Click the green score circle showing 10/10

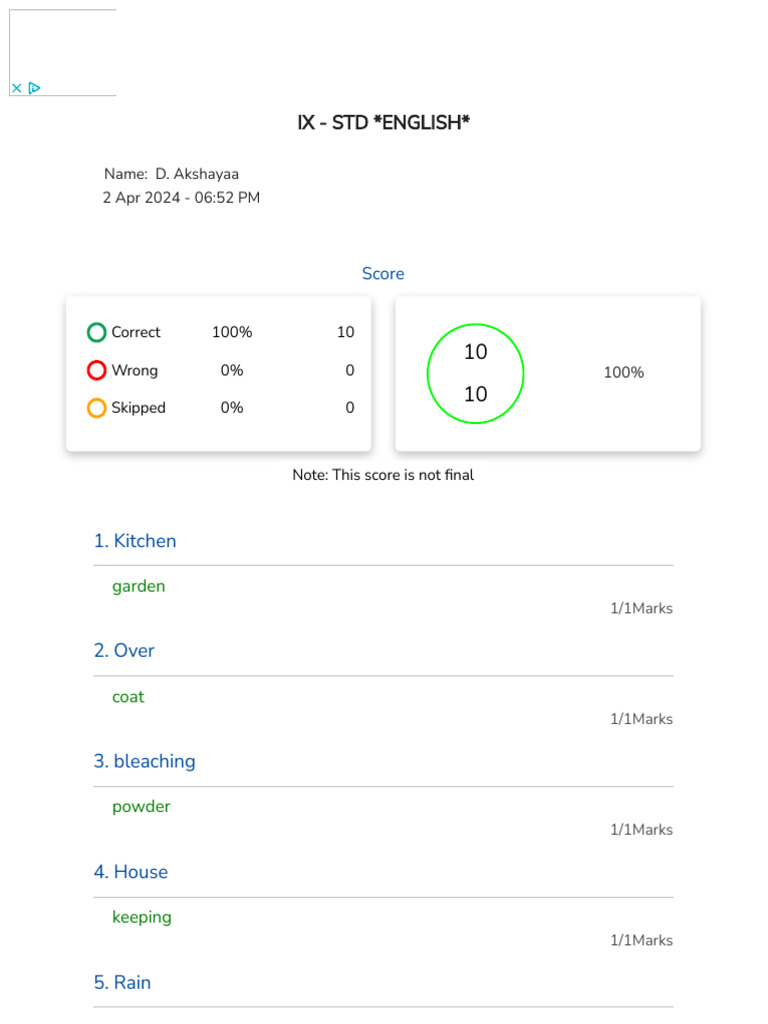point(475,373)
